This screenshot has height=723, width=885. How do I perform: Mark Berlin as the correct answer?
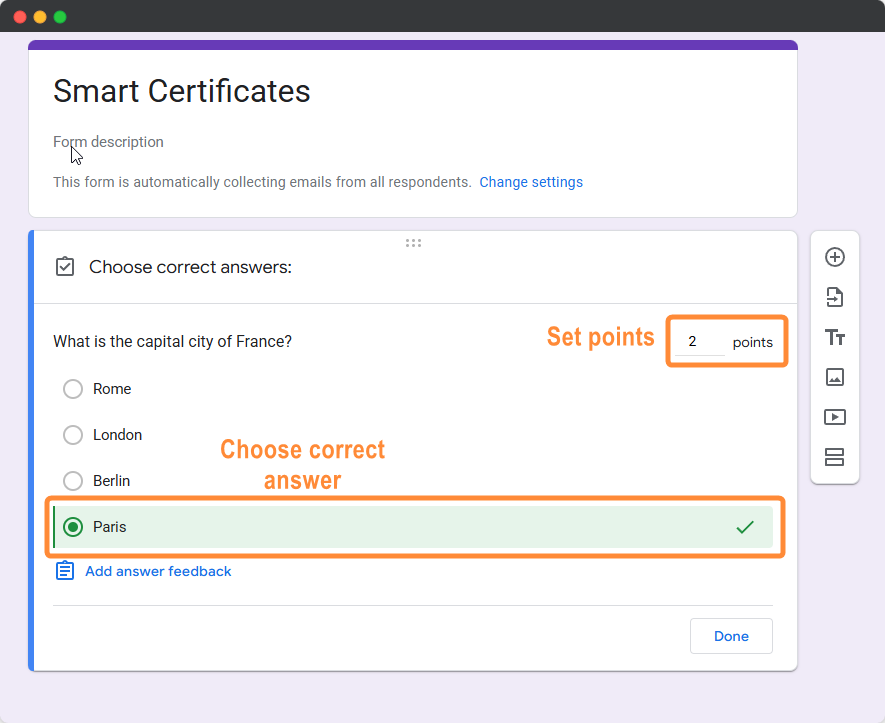point(72,481)
